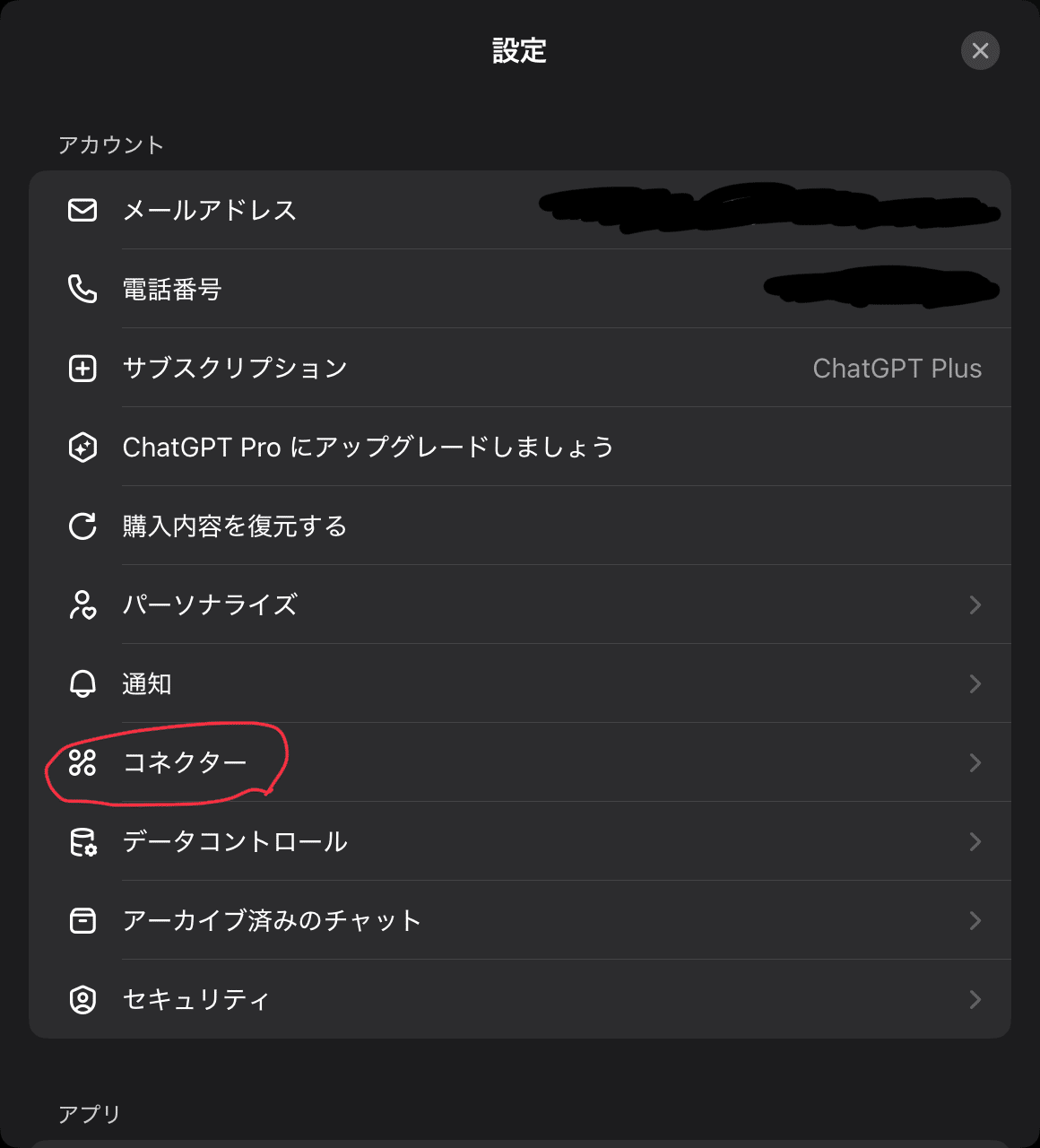Click the circled connectors icon beside コネクター
The image size is (1040, 1148).
click(82, 762)
